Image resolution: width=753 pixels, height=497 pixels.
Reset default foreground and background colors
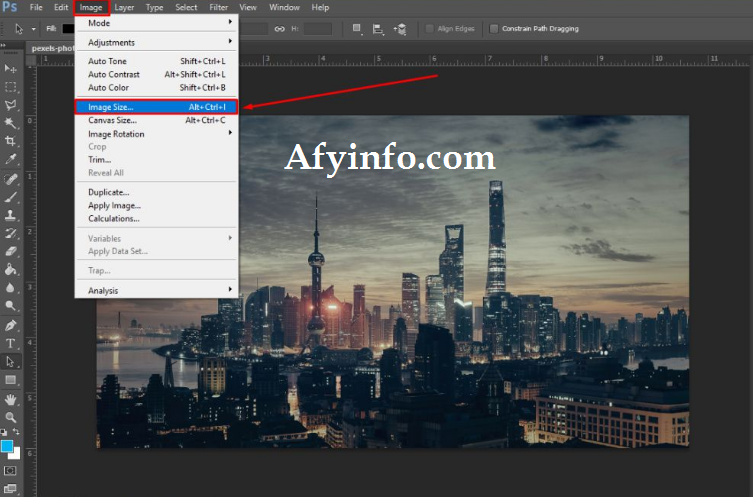3,432
